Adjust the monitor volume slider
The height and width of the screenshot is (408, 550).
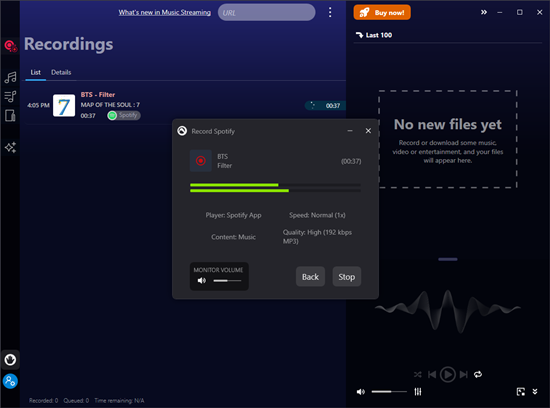(227, 281)
